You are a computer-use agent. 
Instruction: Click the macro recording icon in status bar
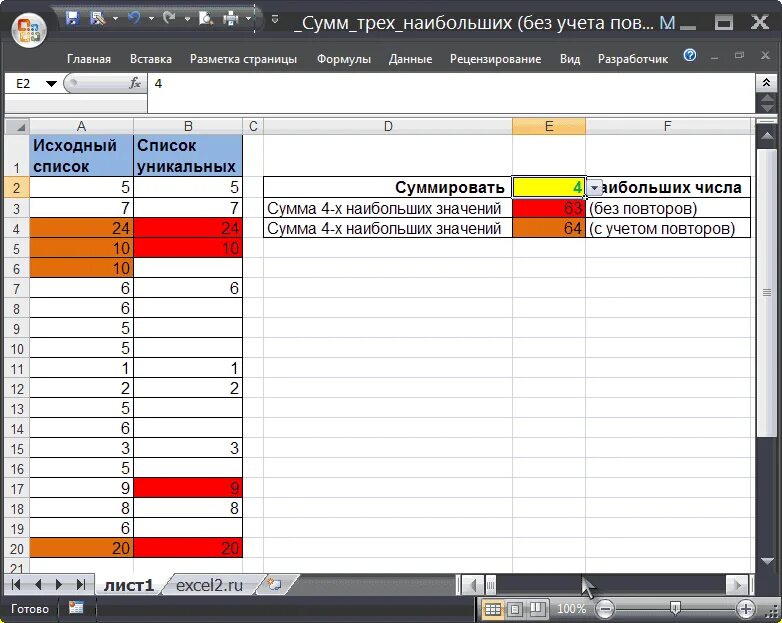76,608
